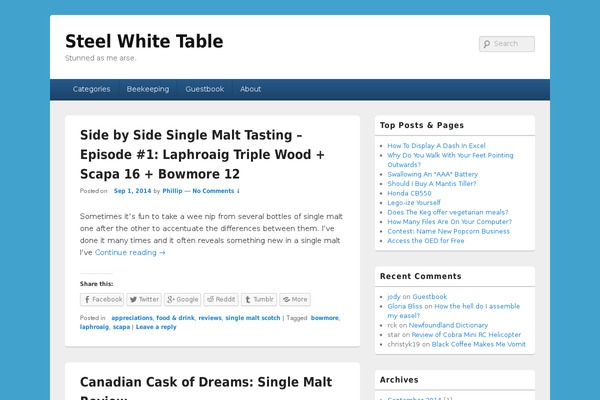Open How the hell do I assemble my easel
The height and width of the screenshot is (400, 600).
tap(453, 311)
